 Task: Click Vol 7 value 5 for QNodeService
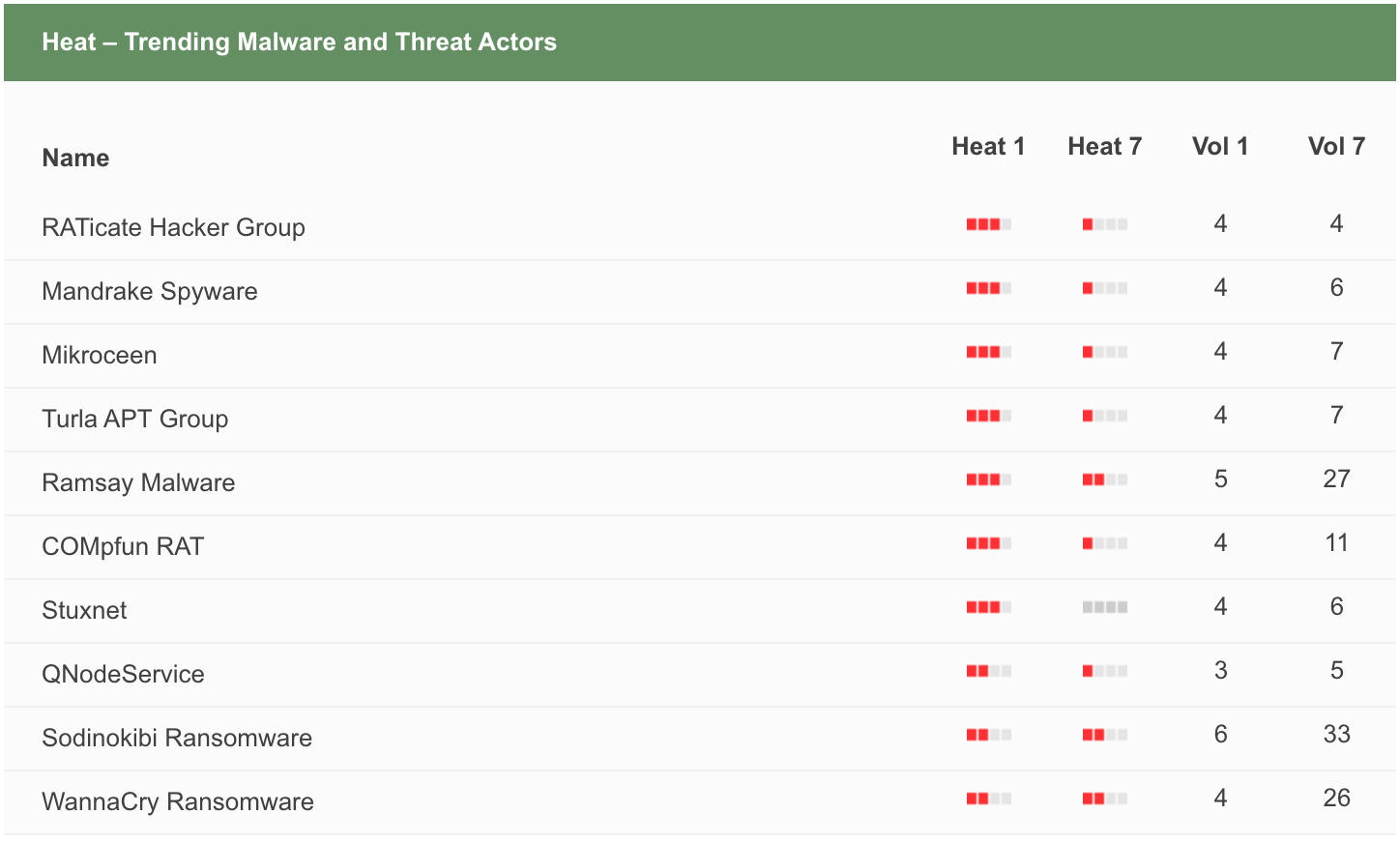(x=1336, y=670)
